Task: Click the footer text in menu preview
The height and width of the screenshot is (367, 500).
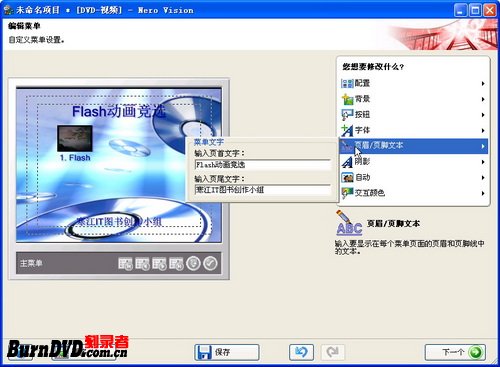Action: click(119, 221)
